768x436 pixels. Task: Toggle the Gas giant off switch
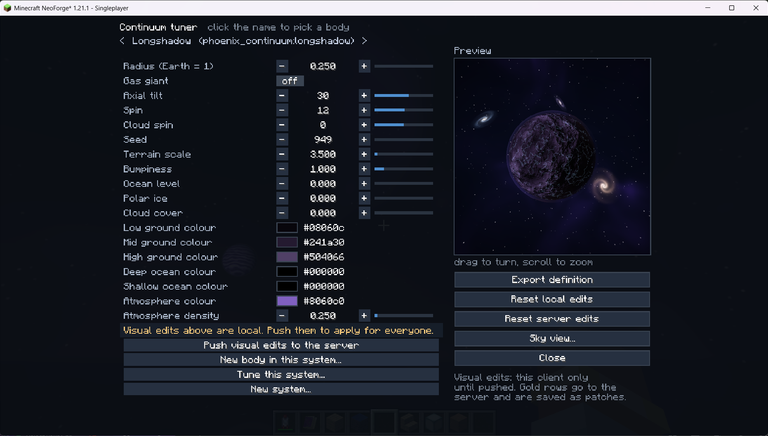pyautogui.click(x=290, y=81)
